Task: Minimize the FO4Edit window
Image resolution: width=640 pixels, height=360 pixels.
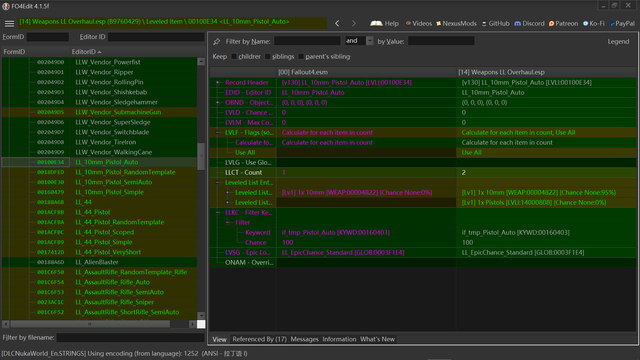Action: pos(603,6)
